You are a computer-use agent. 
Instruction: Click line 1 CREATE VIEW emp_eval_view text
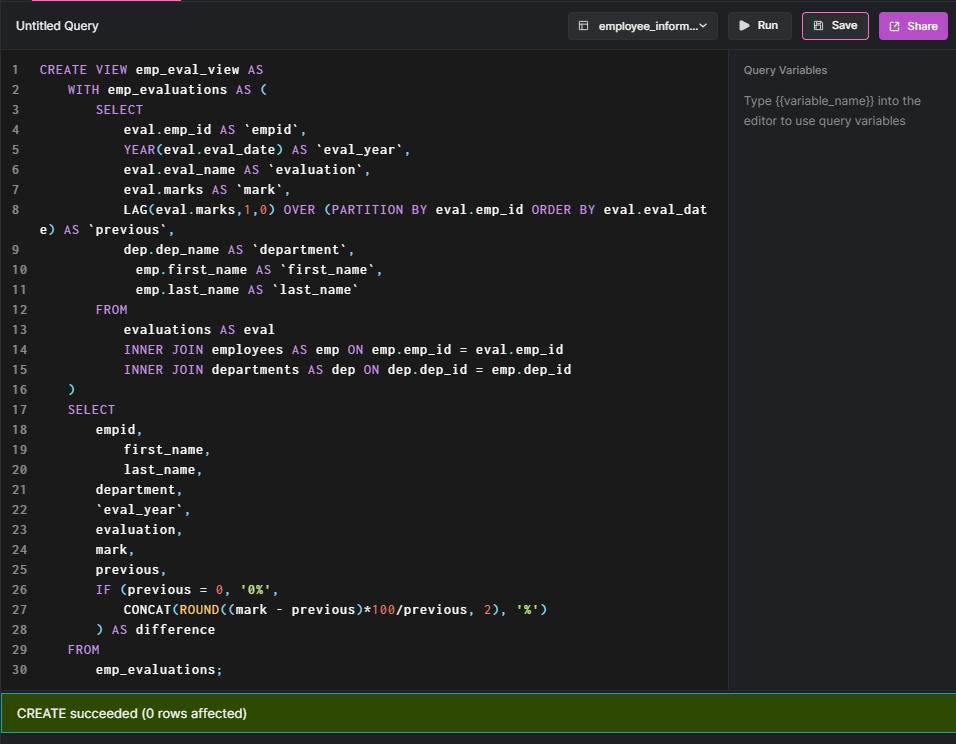[151, 70]
